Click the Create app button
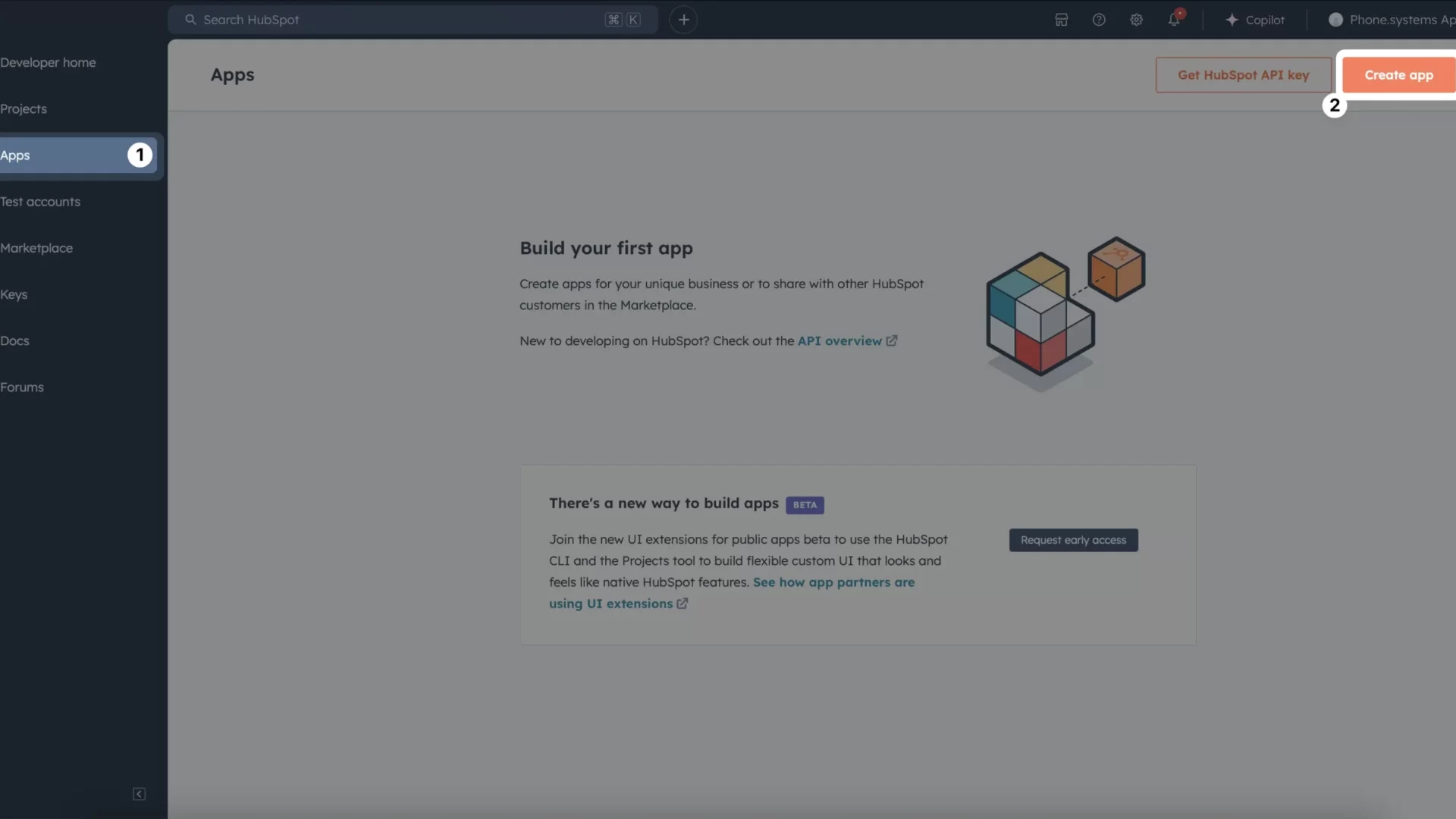The width and height of the screenshot is (1456, 819). [1398, 74]
